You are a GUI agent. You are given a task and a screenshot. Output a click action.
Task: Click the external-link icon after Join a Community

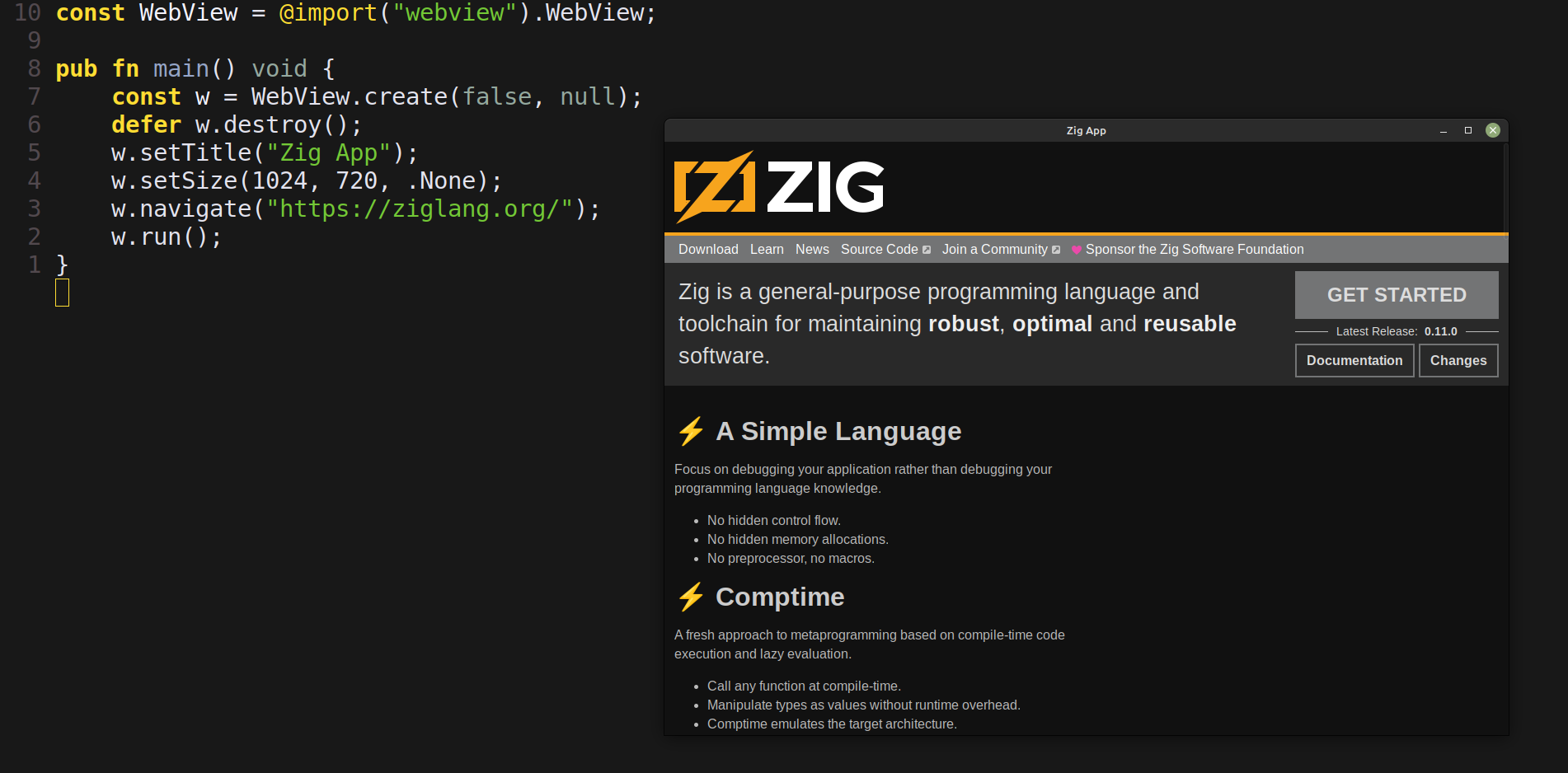1056,250
